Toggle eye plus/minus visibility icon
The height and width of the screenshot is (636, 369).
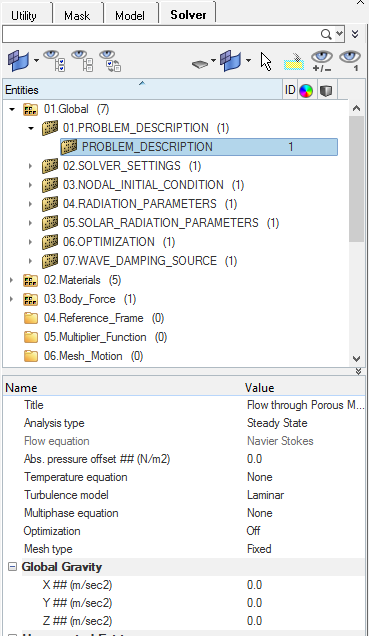click(322, 61)
